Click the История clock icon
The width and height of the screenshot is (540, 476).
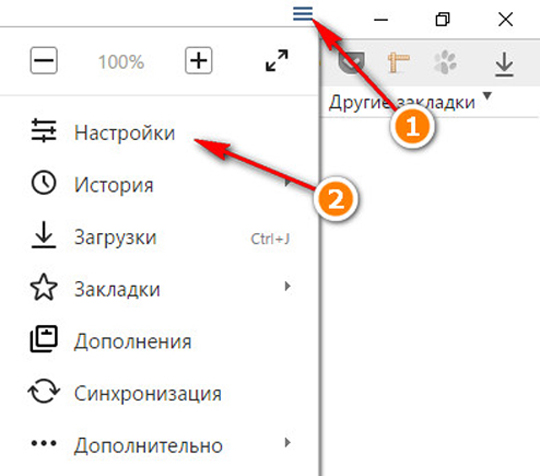point(43,183)
